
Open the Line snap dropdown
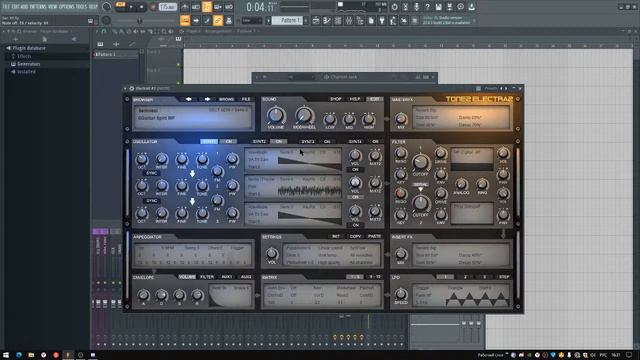click(252, 20)
